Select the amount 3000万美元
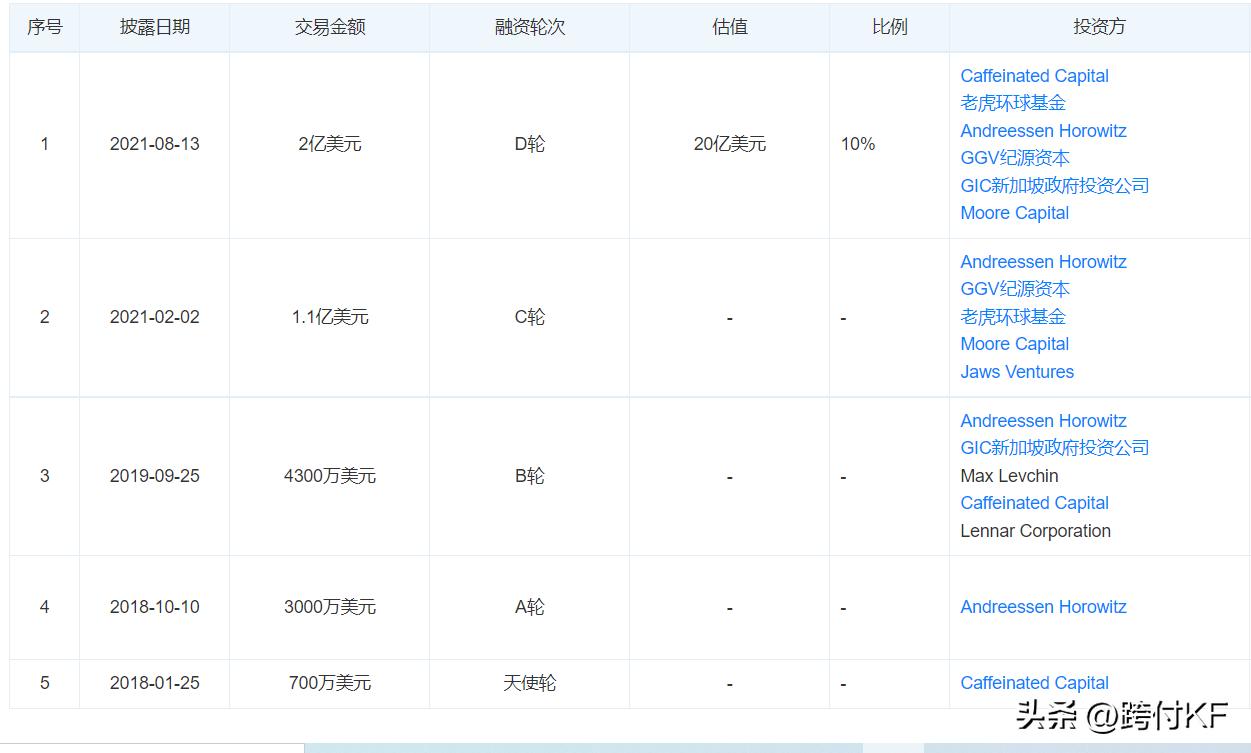 click(x=329, y=607)
